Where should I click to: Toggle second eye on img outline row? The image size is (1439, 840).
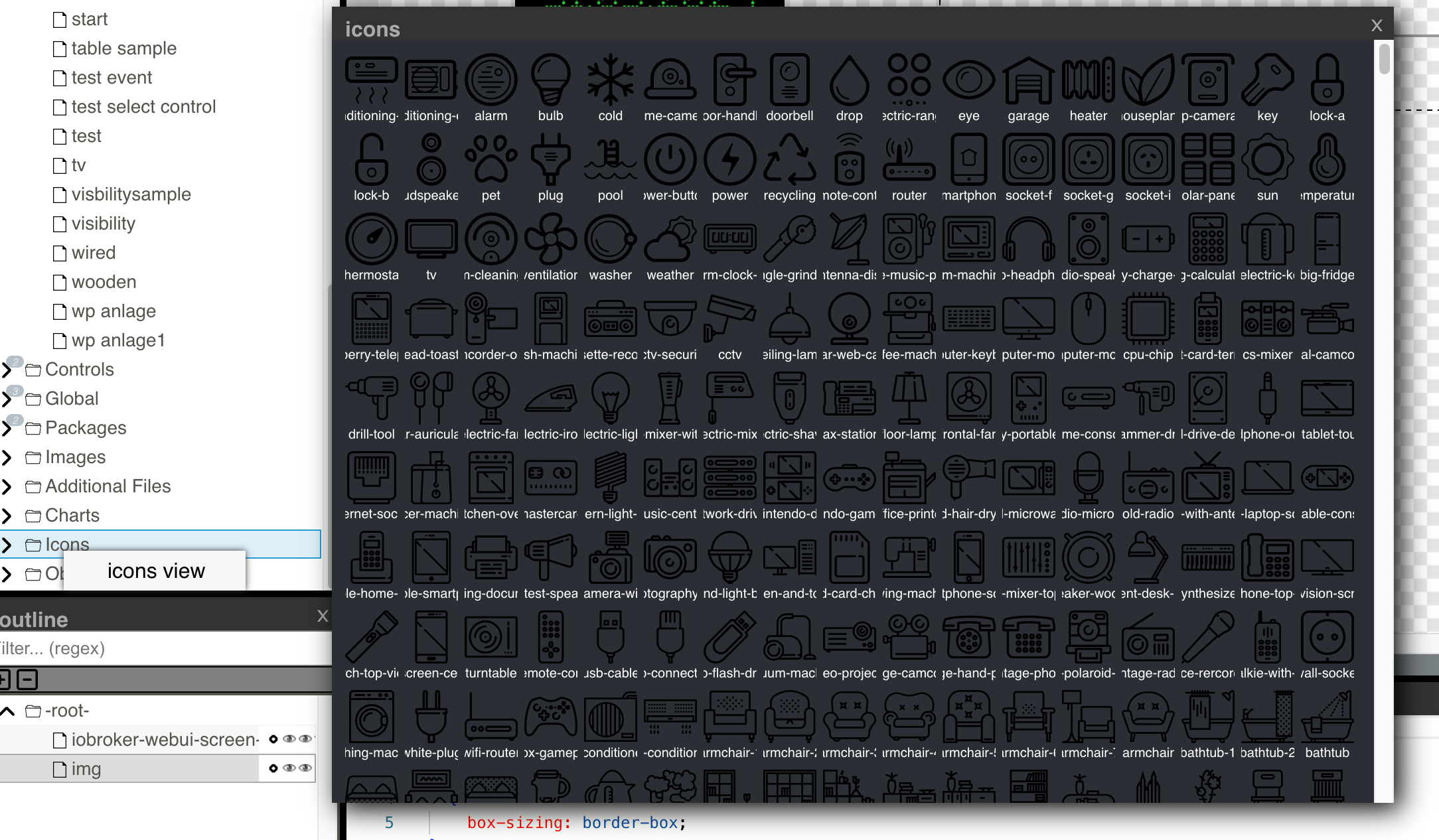305,768
